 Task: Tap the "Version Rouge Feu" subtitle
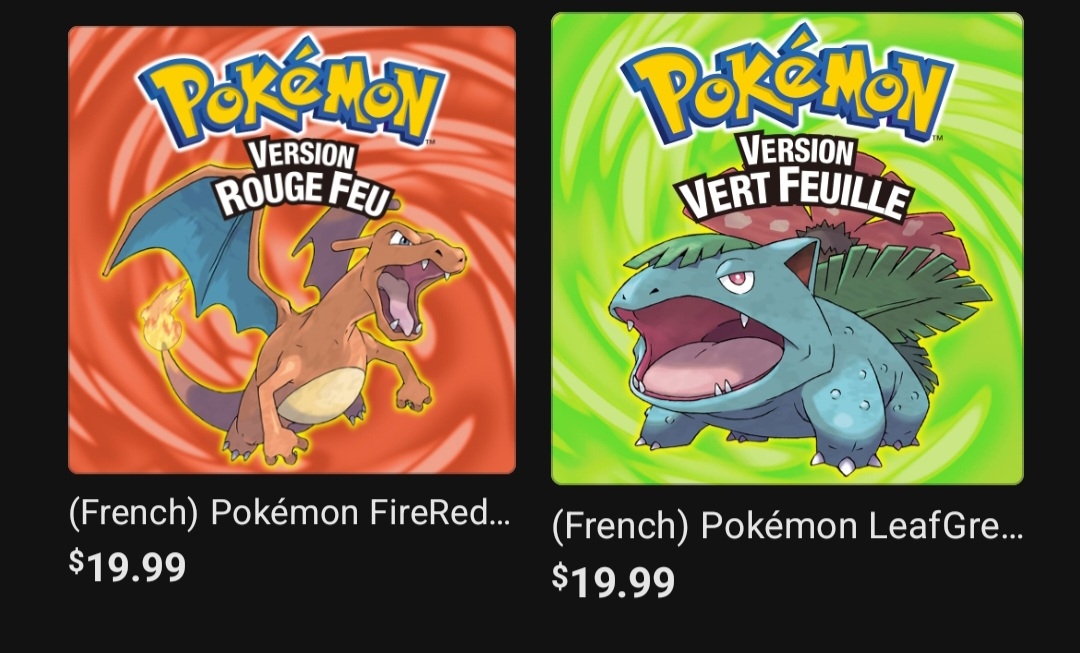coord(303,177)
